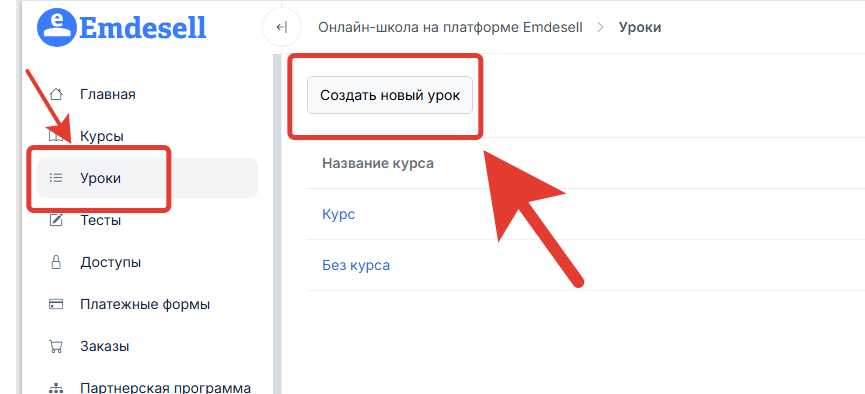Click the Emdesell brand name text
The height and width of the screenshot is (394, 865).
coord(143,27)
